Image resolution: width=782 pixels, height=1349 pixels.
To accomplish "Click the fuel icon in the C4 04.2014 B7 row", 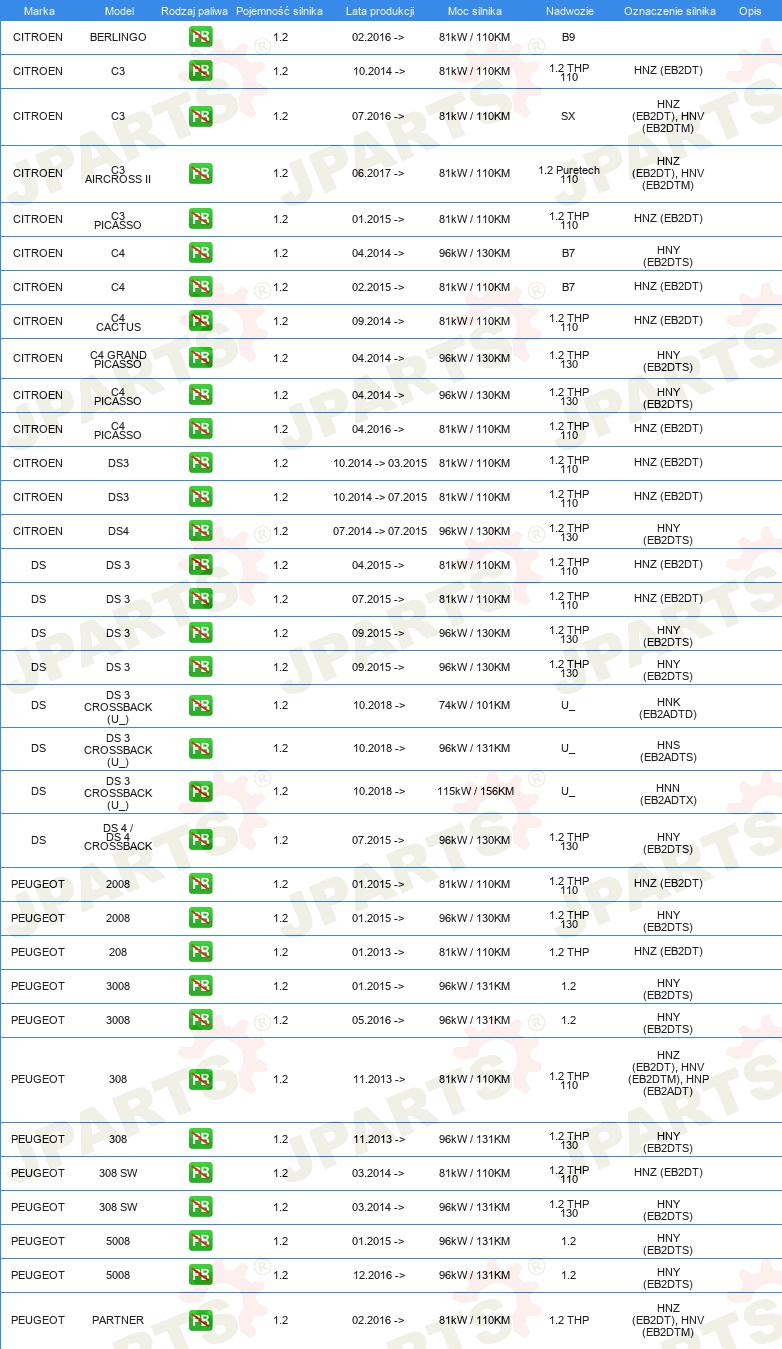I will tap(200, 254).
